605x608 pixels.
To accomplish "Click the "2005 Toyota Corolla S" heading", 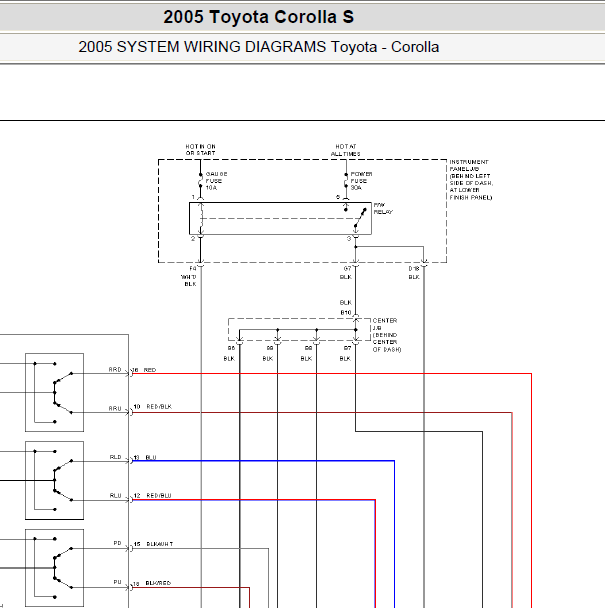I will point(258,17).
